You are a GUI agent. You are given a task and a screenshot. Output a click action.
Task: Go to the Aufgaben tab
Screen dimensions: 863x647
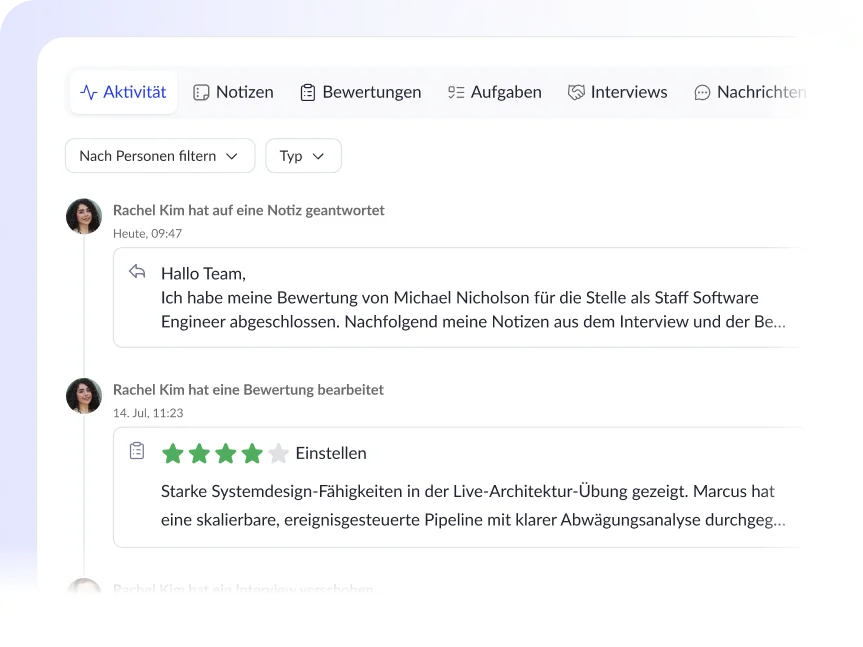click(495, 92)
